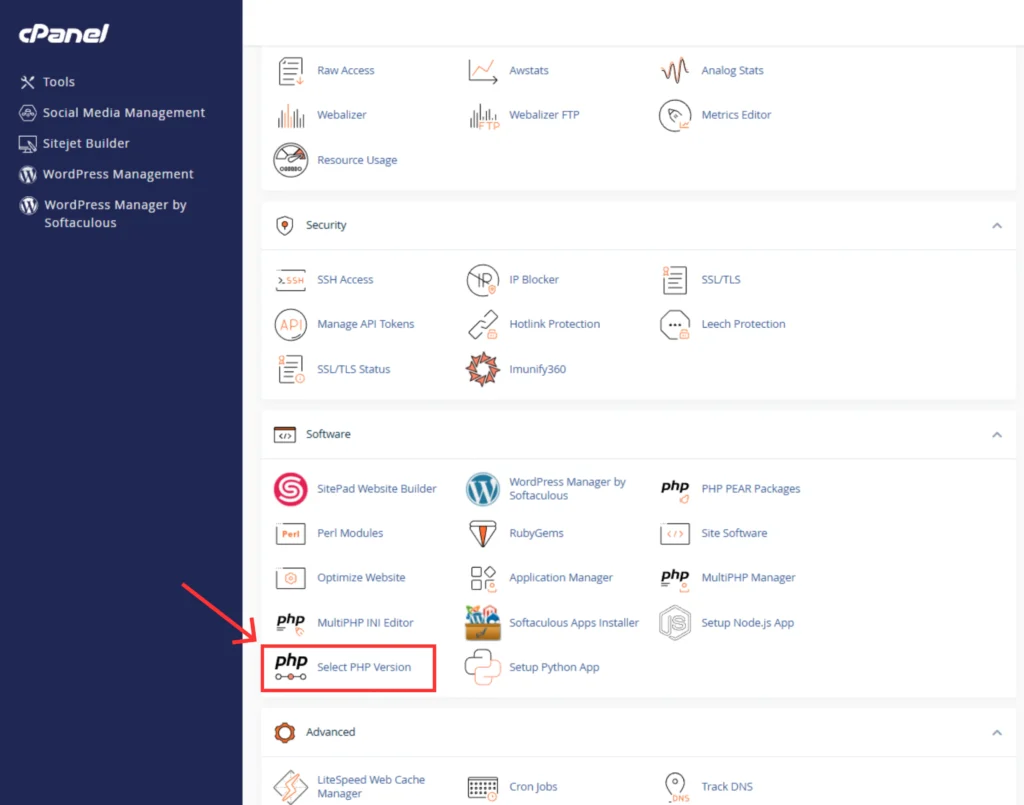The image size is (1024, 805).
Task: Click the Site Software link text
Action: (x=734, y=533)
